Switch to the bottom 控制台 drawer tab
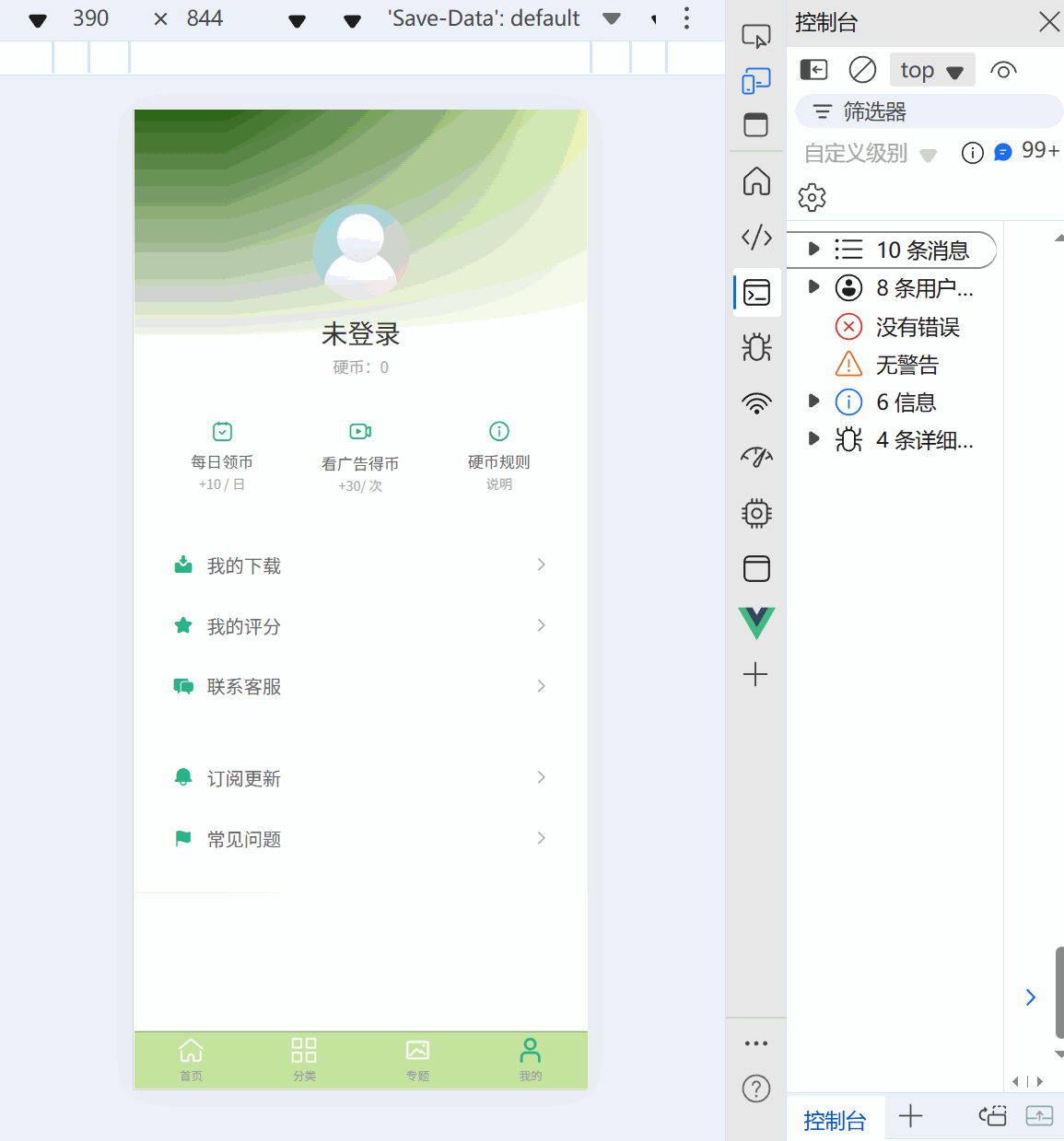 click(835, 1120)
